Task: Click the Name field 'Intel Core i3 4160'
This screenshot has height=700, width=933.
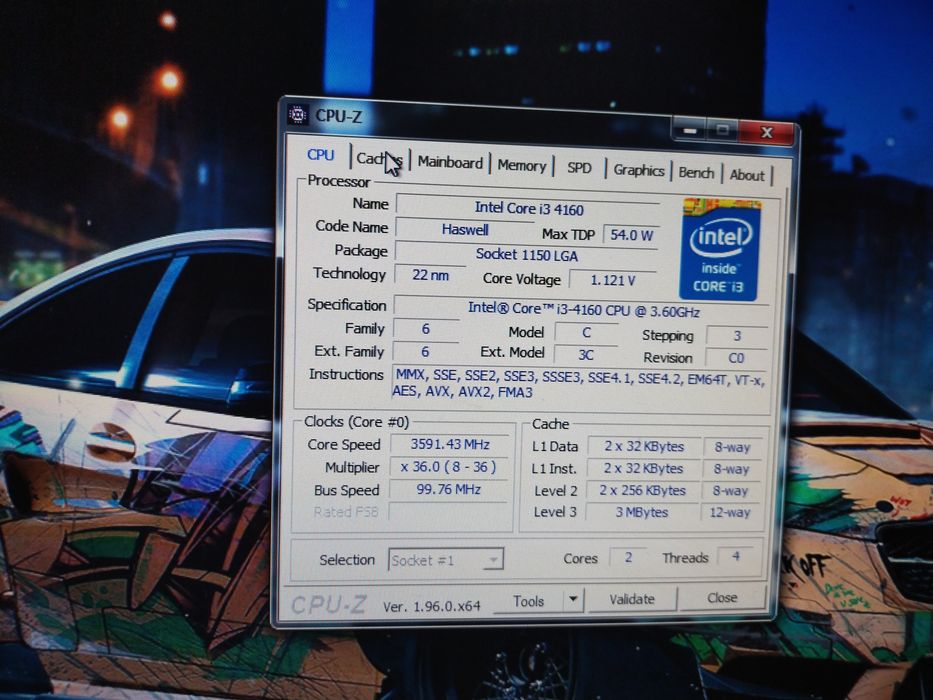Action: pos(528,208)
